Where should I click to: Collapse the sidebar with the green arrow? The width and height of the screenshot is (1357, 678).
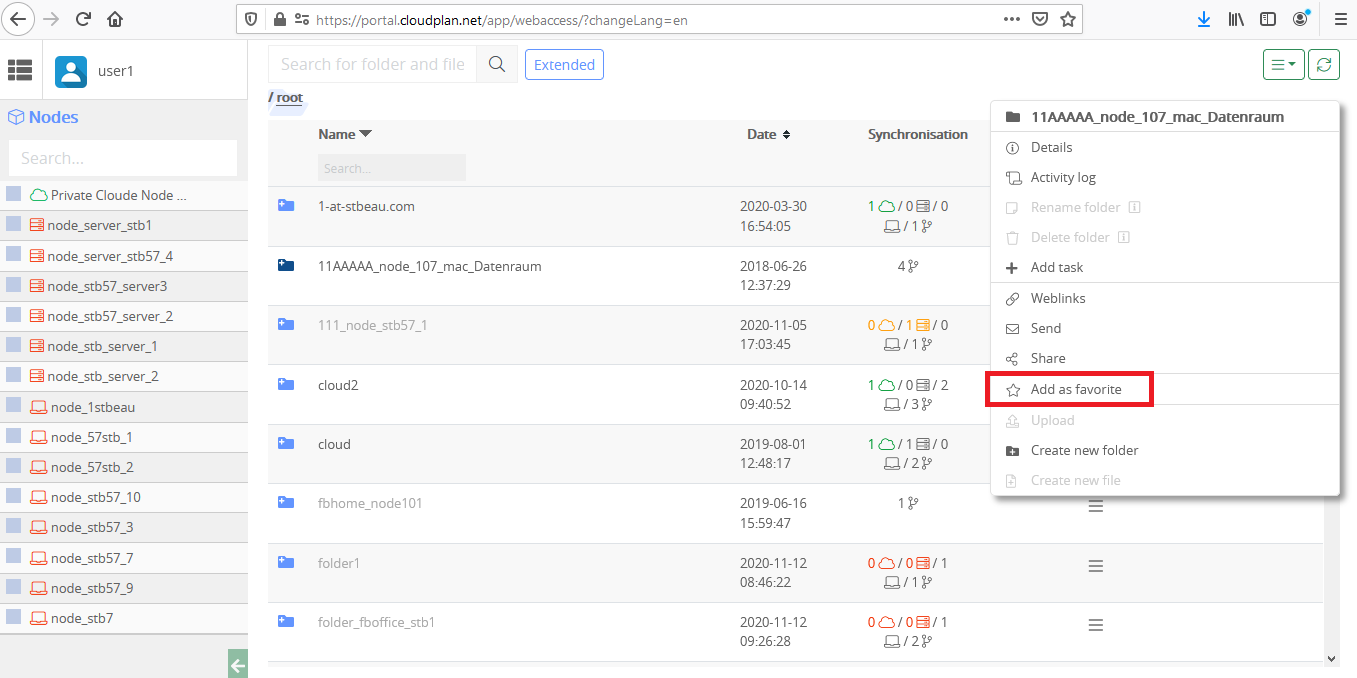pos(237,664)
